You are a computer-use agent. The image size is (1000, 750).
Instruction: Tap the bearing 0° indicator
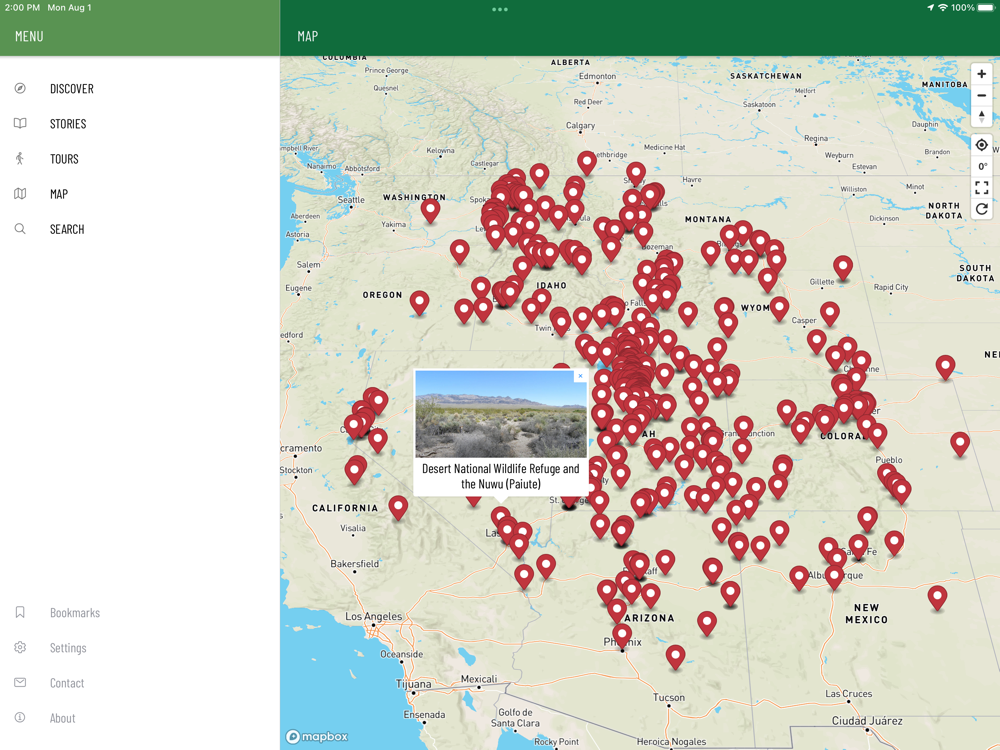point(982,166)
